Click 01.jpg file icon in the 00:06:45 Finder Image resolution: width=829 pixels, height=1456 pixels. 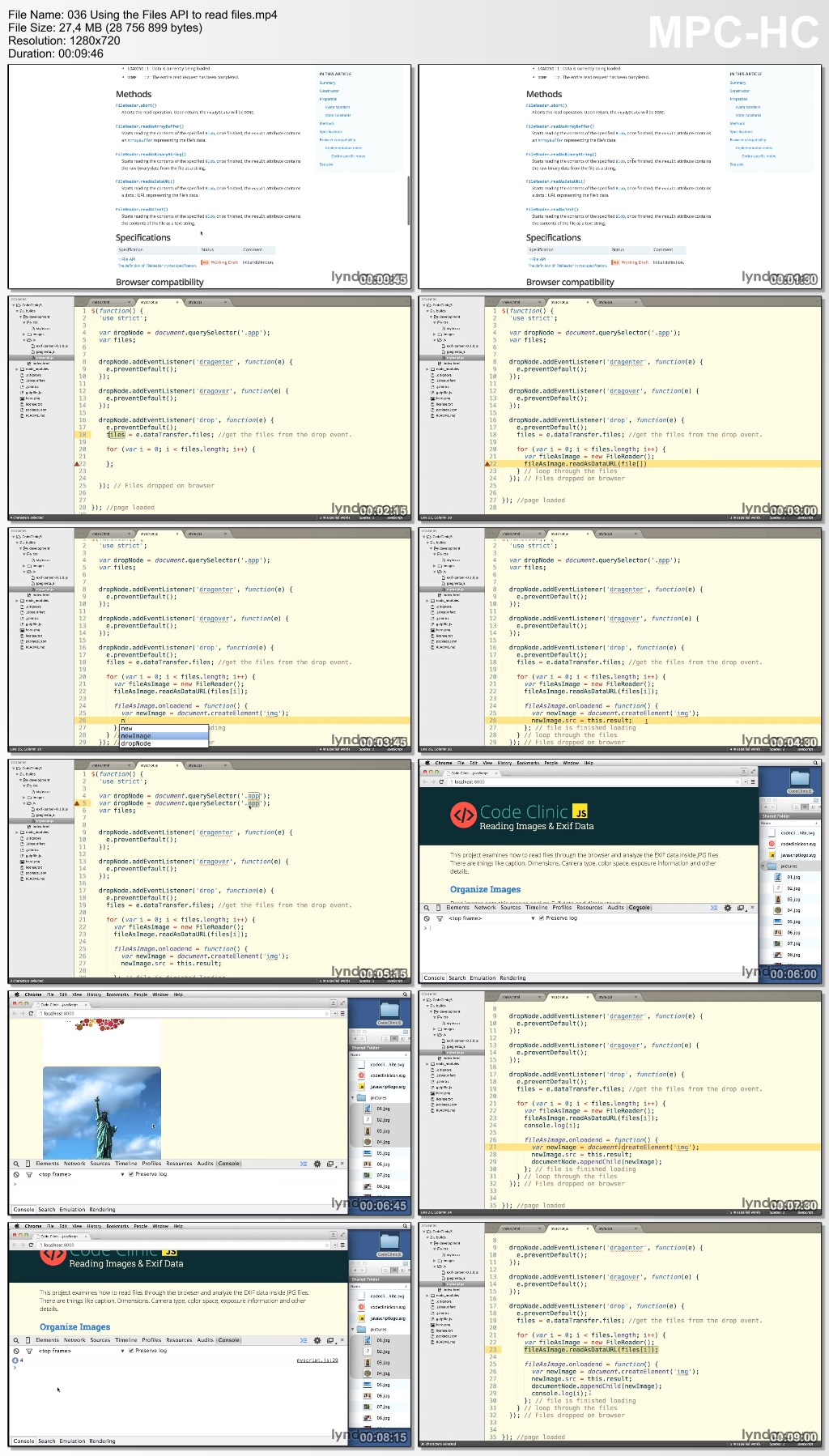368,1109
